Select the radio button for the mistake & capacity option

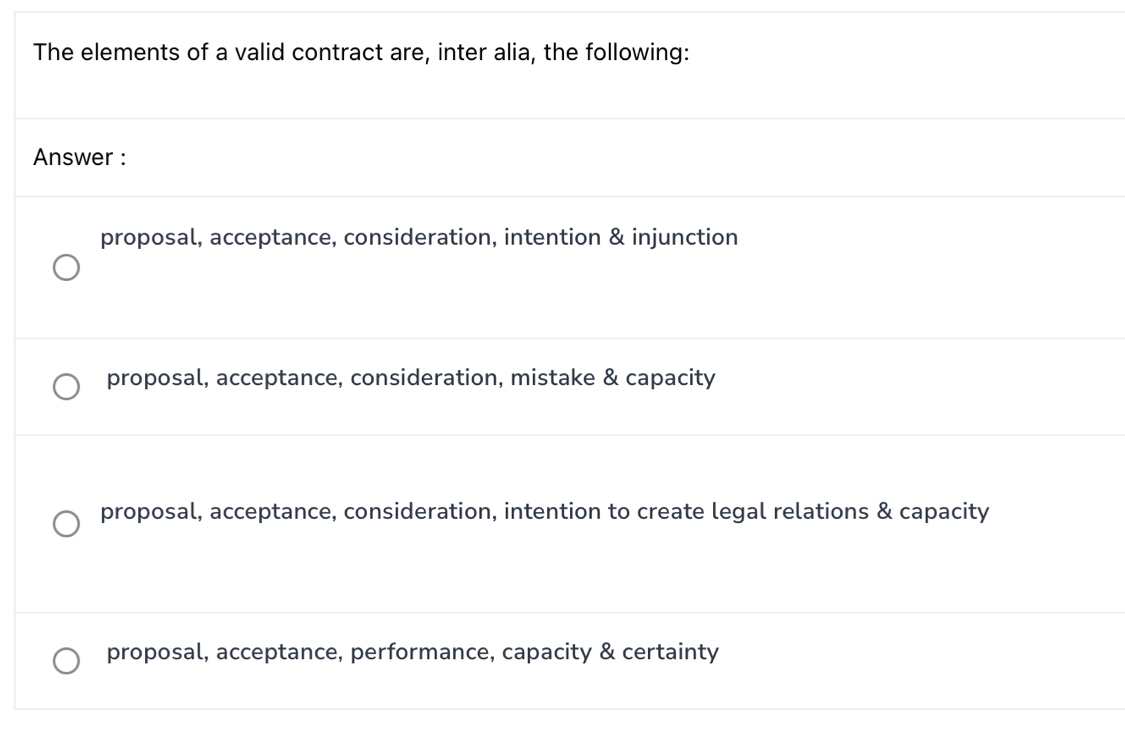66,385
